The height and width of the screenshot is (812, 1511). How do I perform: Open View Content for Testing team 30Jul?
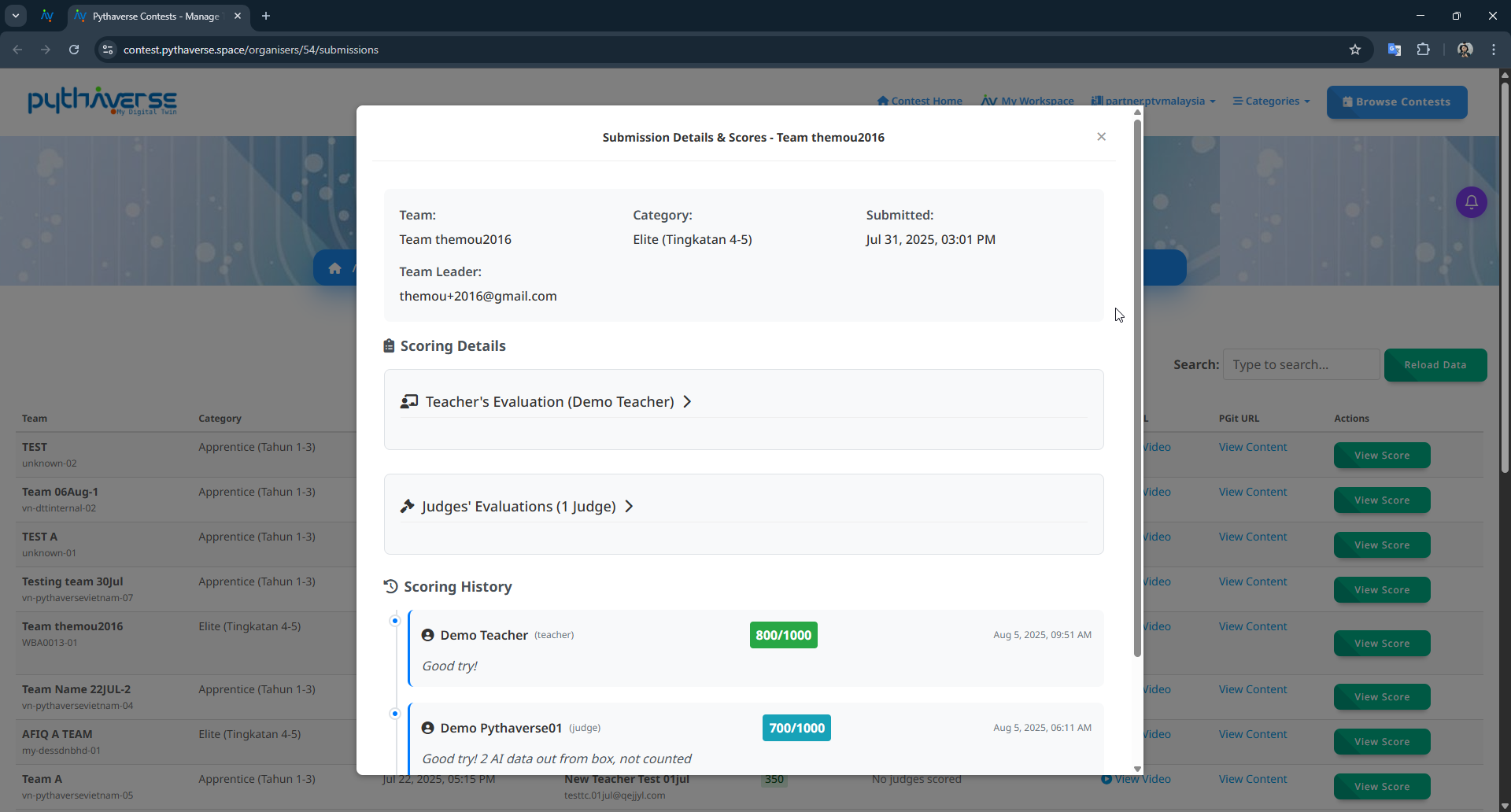click(1253, 581)
